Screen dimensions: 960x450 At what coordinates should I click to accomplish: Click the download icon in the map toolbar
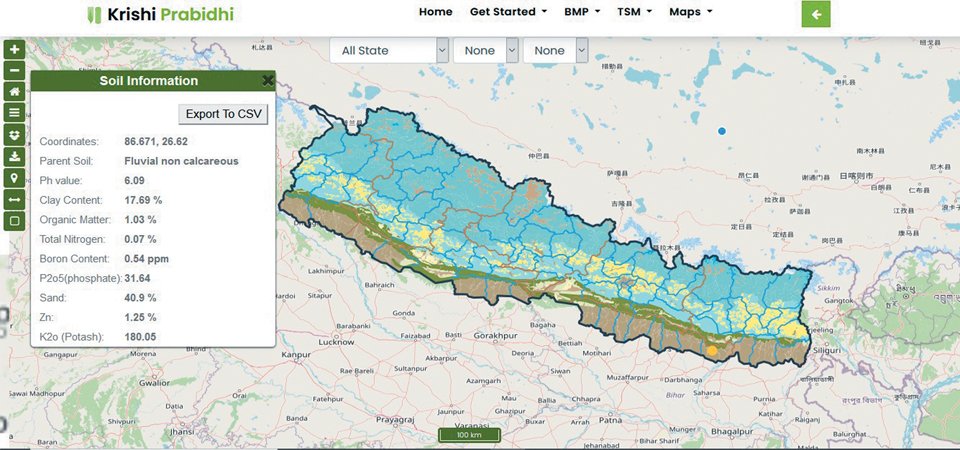click(14, 156)
